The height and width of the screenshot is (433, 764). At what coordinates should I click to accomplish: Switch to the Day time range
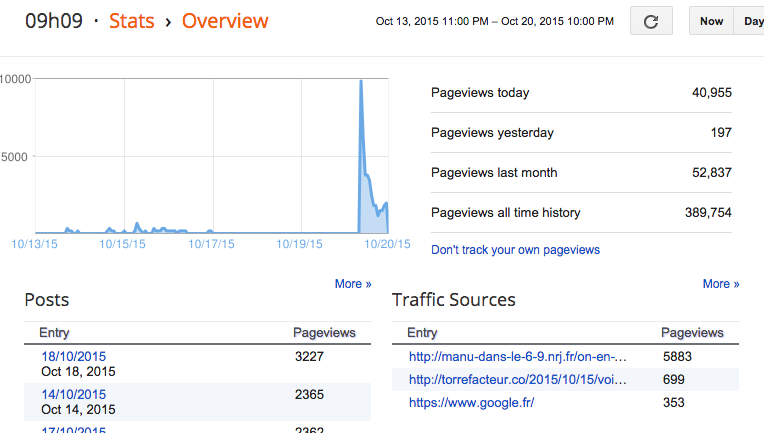pyautogui.click(x=752, y=21)
